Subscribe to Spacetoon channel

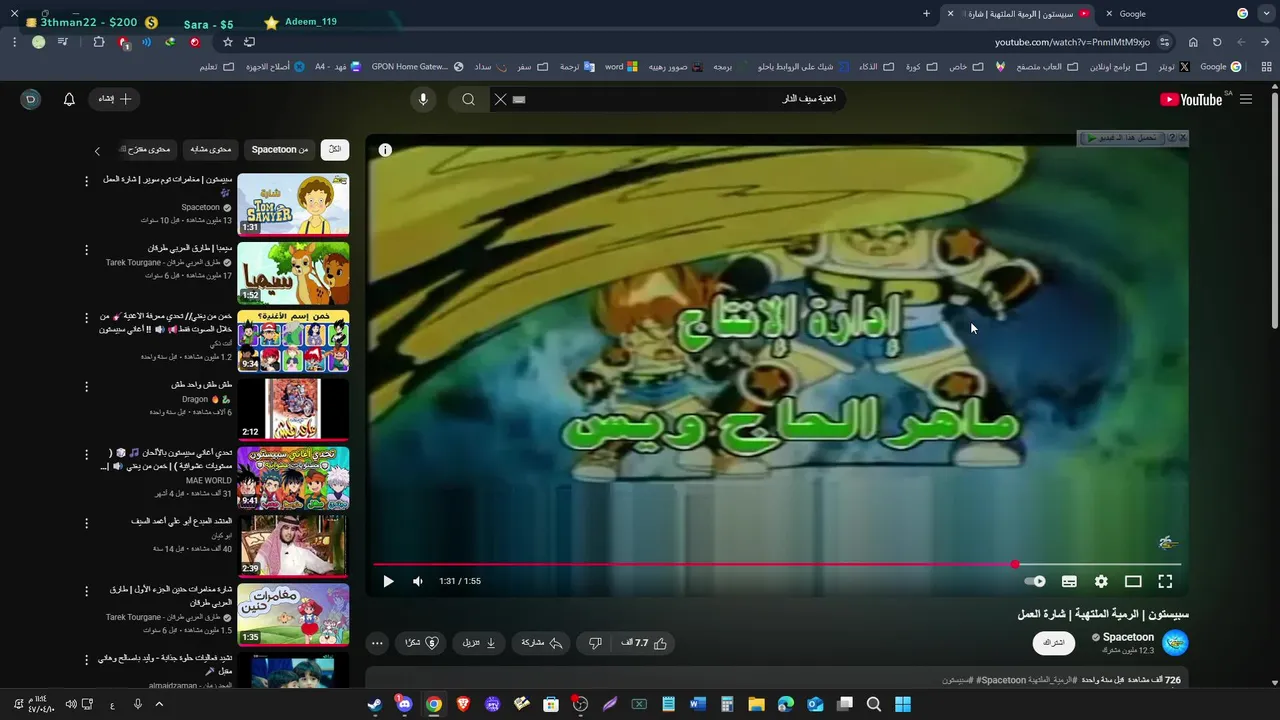pos(1054,642)
